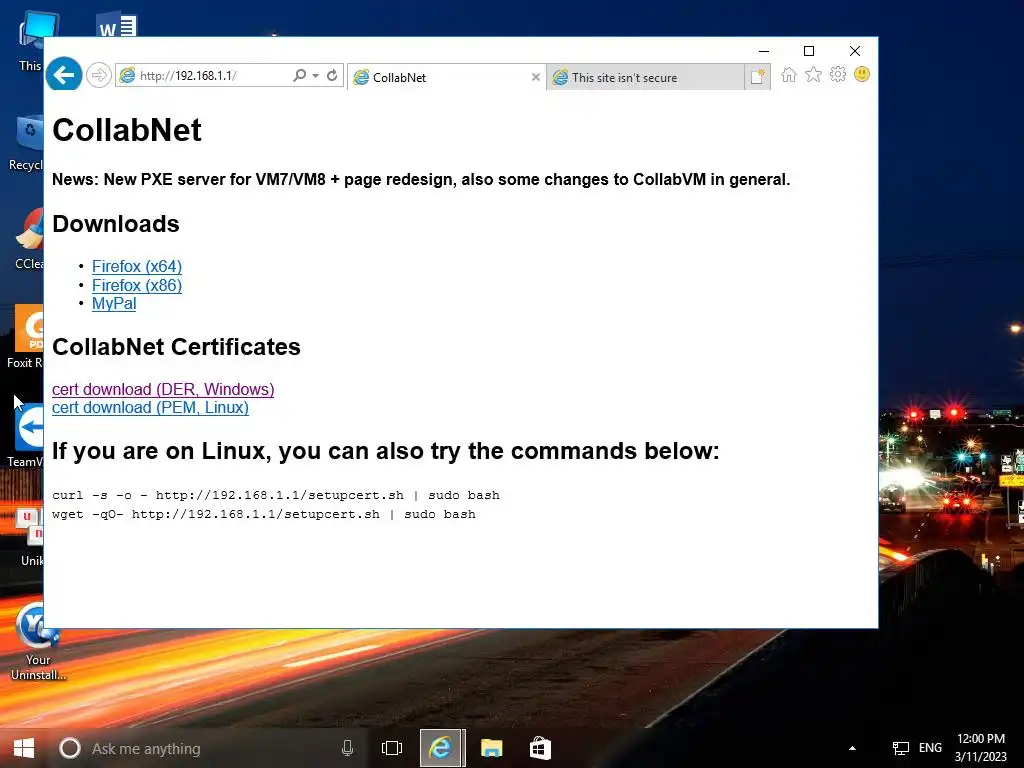The image size is (1024, 768).
Task: Click the search magnifier in address bar
Action: click(x=299, y=76)
